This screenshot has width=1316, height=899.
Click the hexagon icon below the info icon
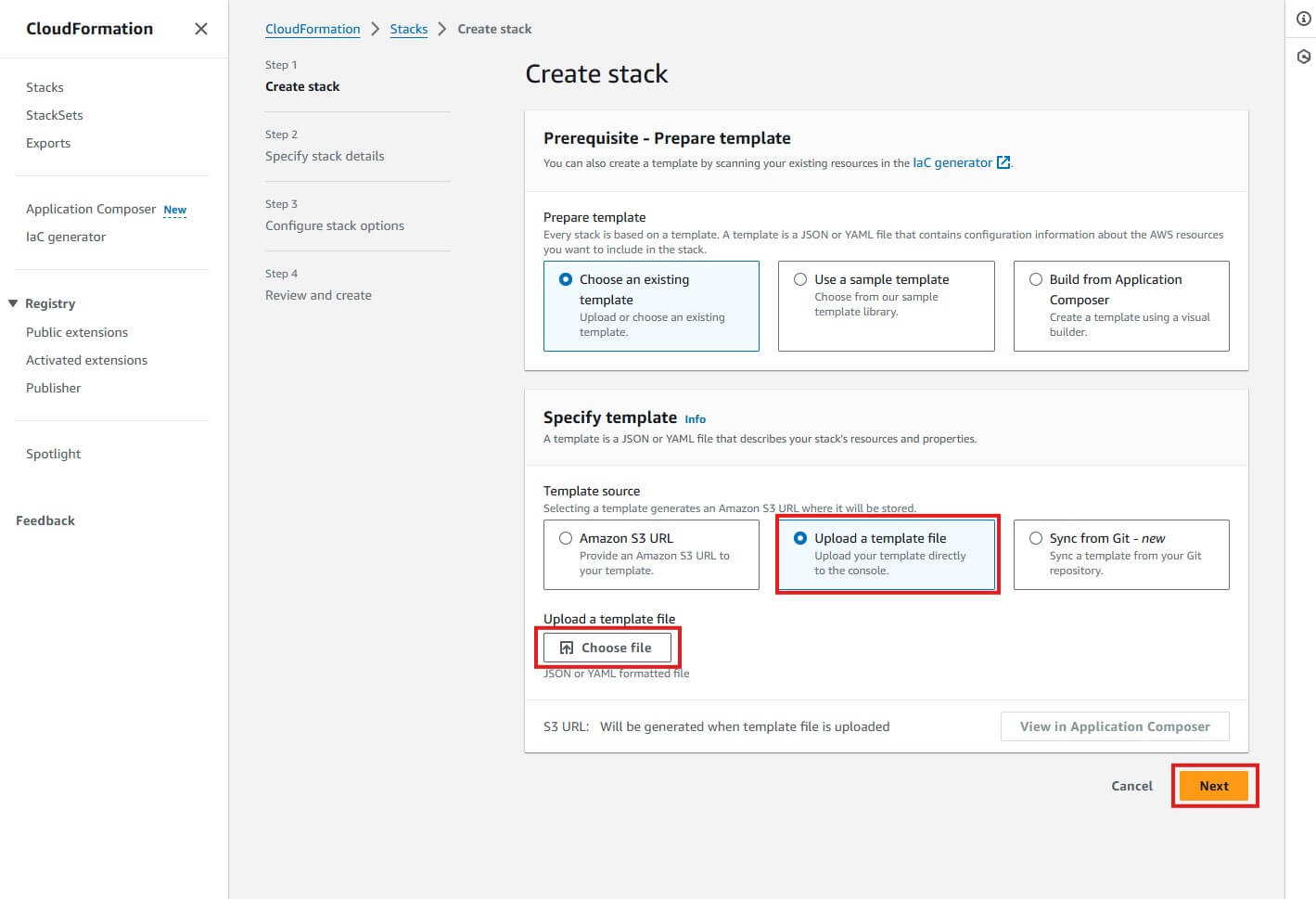point(1303,57)
